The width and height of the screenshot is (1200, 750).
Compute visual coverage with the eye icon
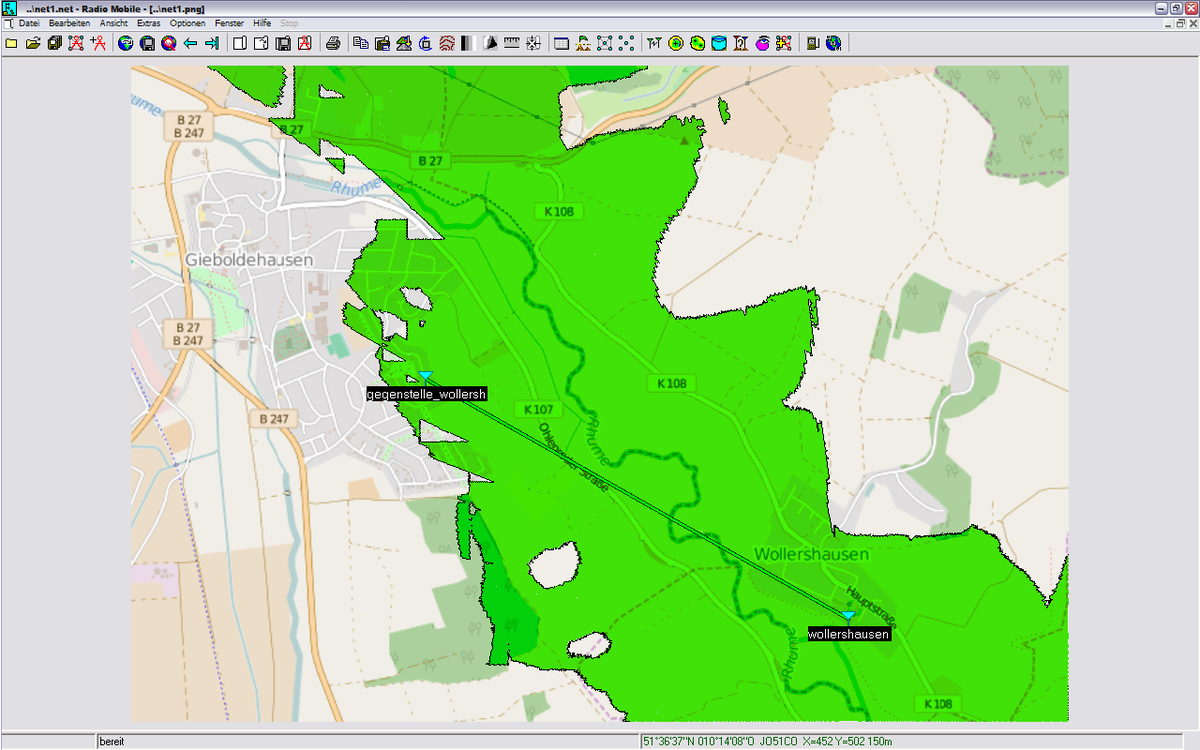click(762, 43)
